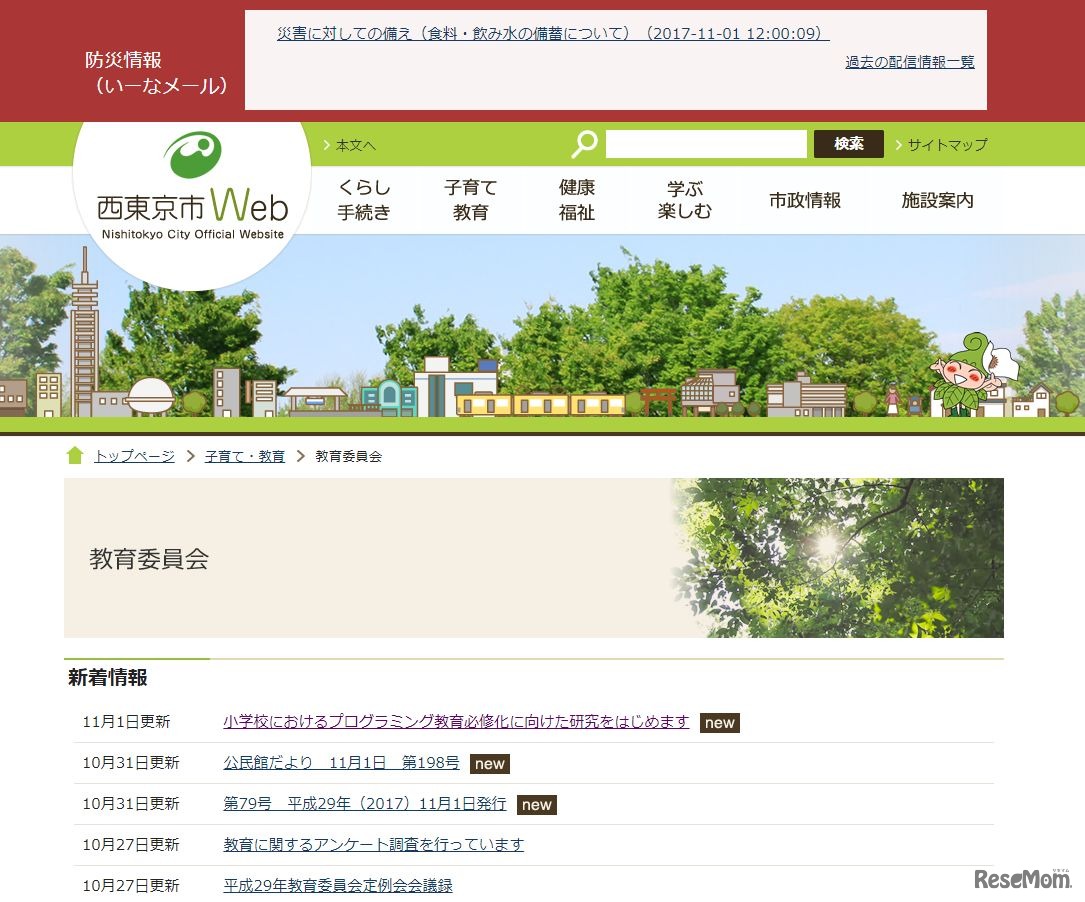Expand the chevron before サイトマップ
1085x902 pixels.
898,144
